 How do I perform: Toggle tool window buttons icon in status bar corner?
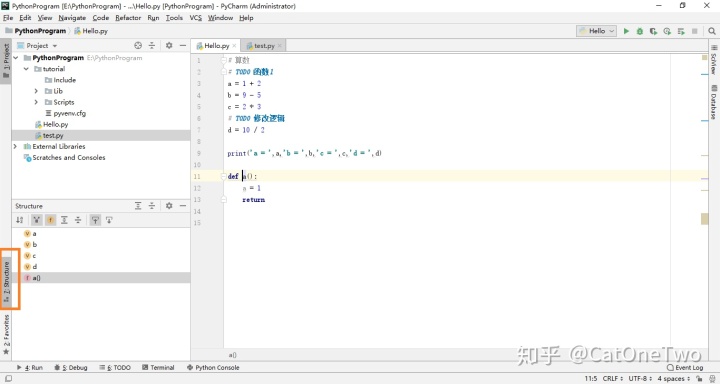(8, 378)
